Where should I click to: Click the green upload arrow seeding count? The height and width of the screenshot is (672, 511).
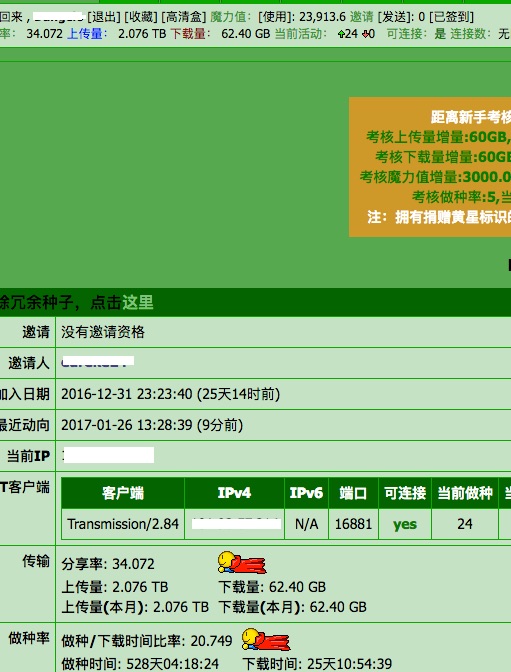tap(348, 33)
